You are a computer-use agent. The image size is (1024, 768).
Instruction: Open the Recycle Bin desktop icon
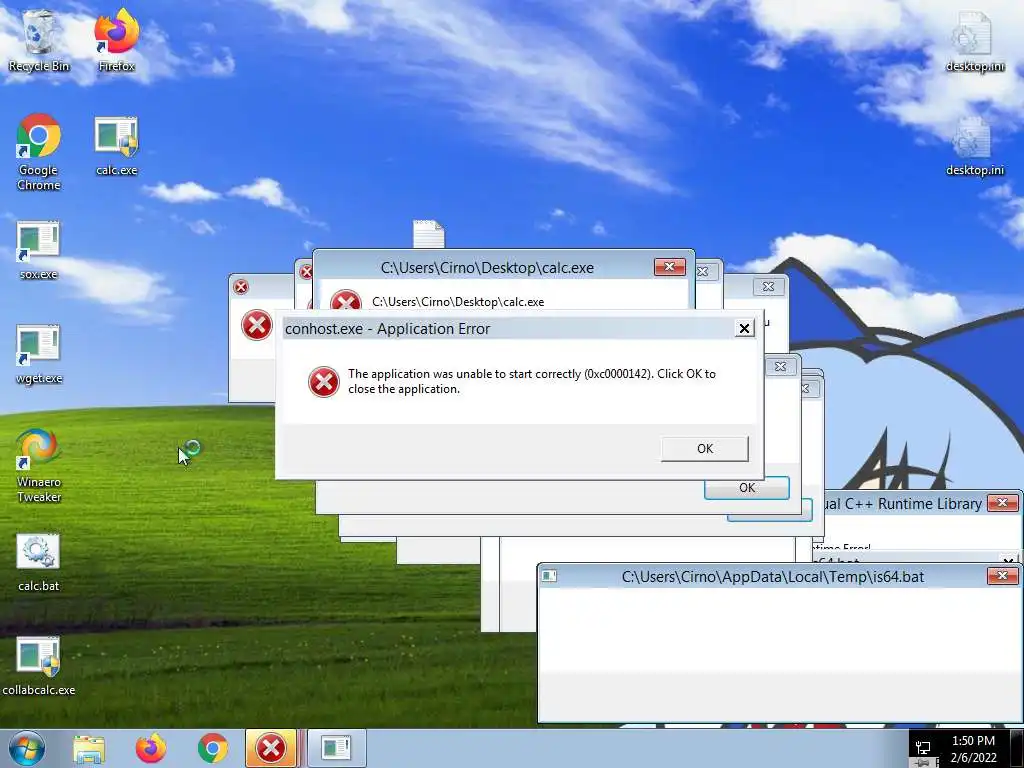tap(39, 40)
